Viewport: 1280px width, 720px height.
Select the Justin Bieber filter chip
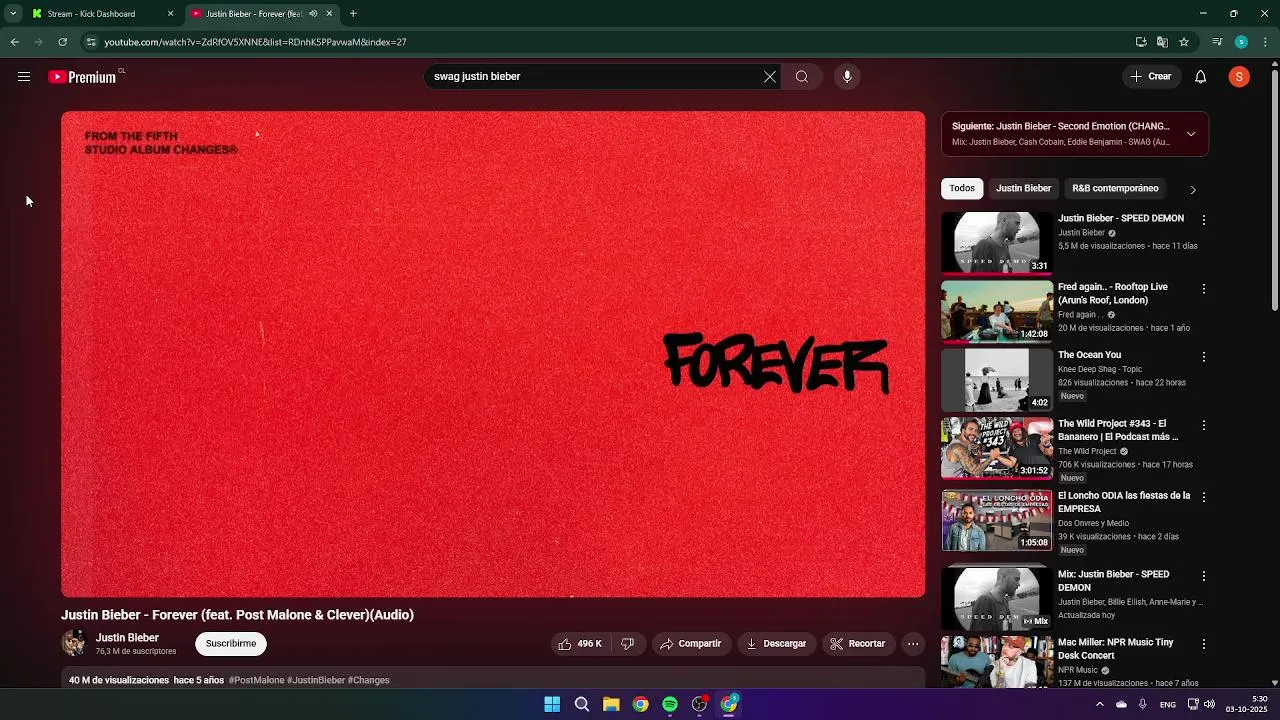(1023, 188)
